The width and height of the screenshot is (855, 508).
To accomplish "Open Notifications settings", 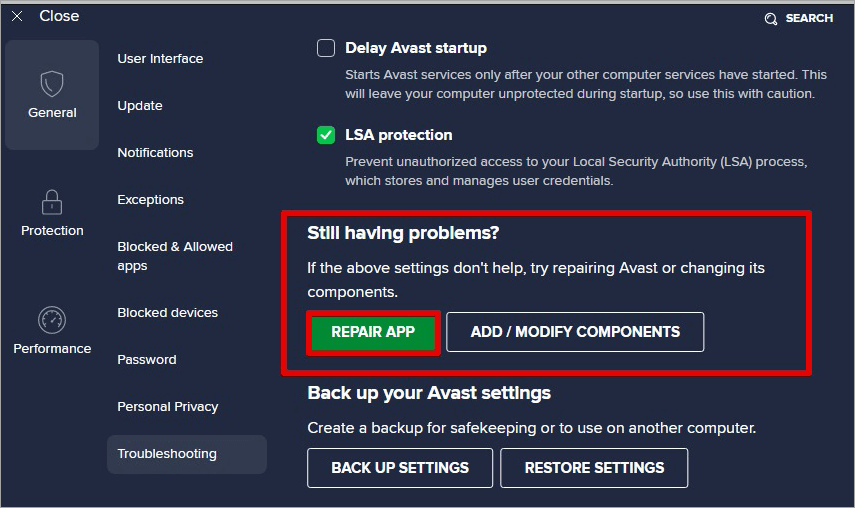I will pos(155,153).
